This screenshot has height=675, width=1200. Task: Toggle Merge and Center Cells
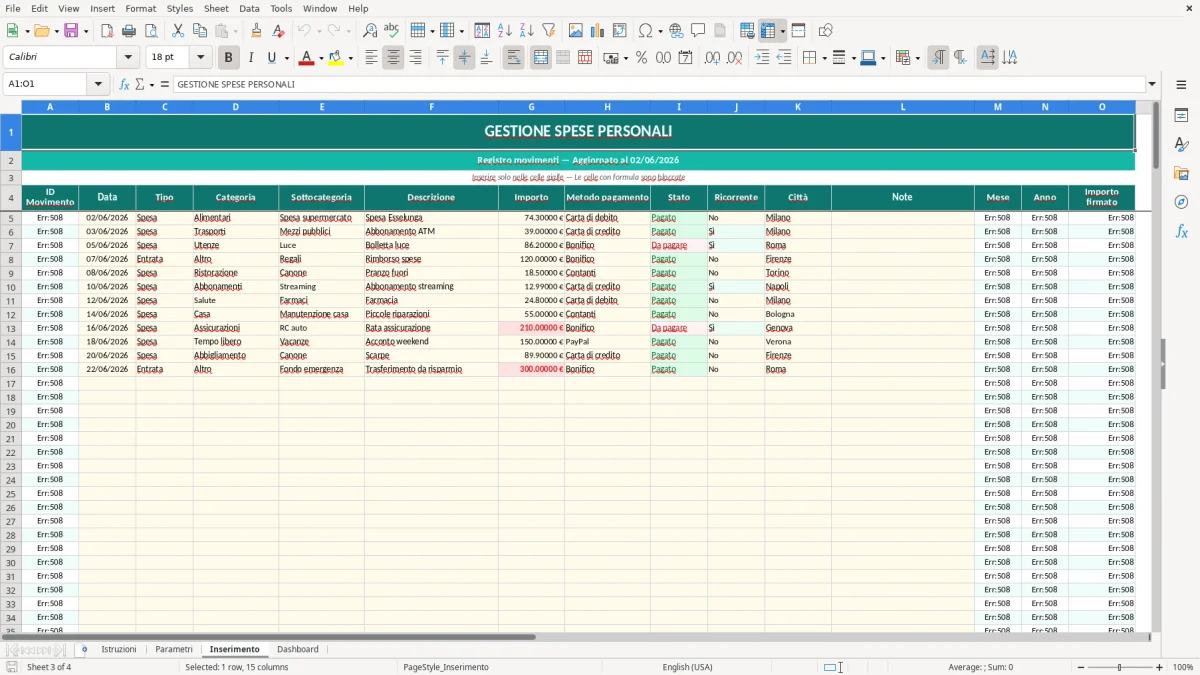pyautogui.click(x=541, y=58)
